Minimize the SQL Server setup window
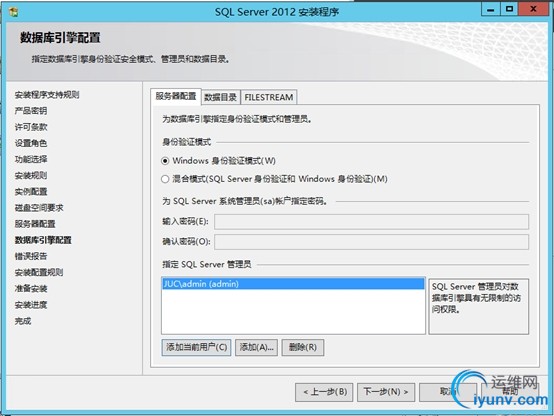This screenshot has height=416, width=554. 491,9
